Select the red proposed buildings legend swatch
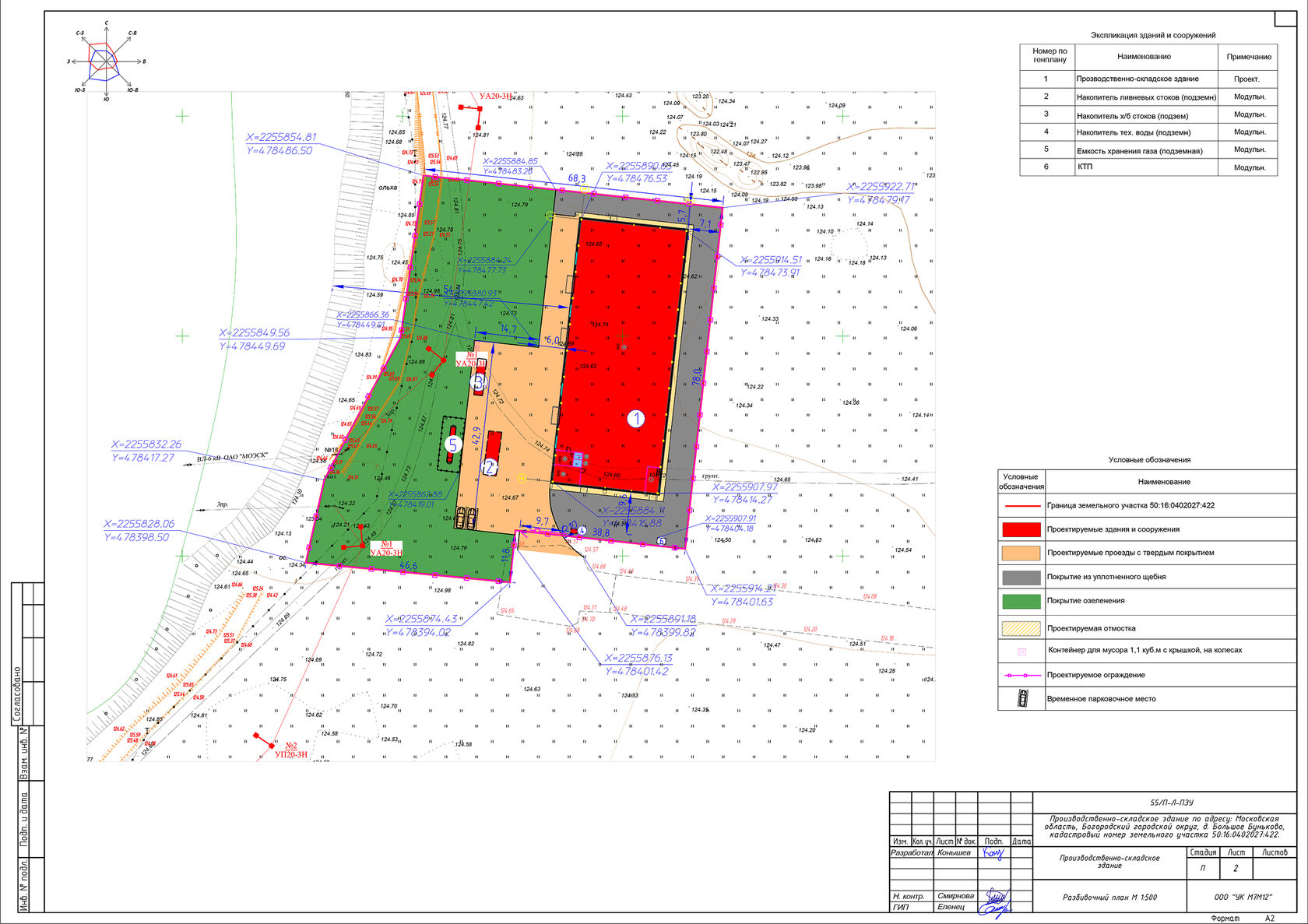This screenshot has width=1308, height=924. coord(1021,529)
